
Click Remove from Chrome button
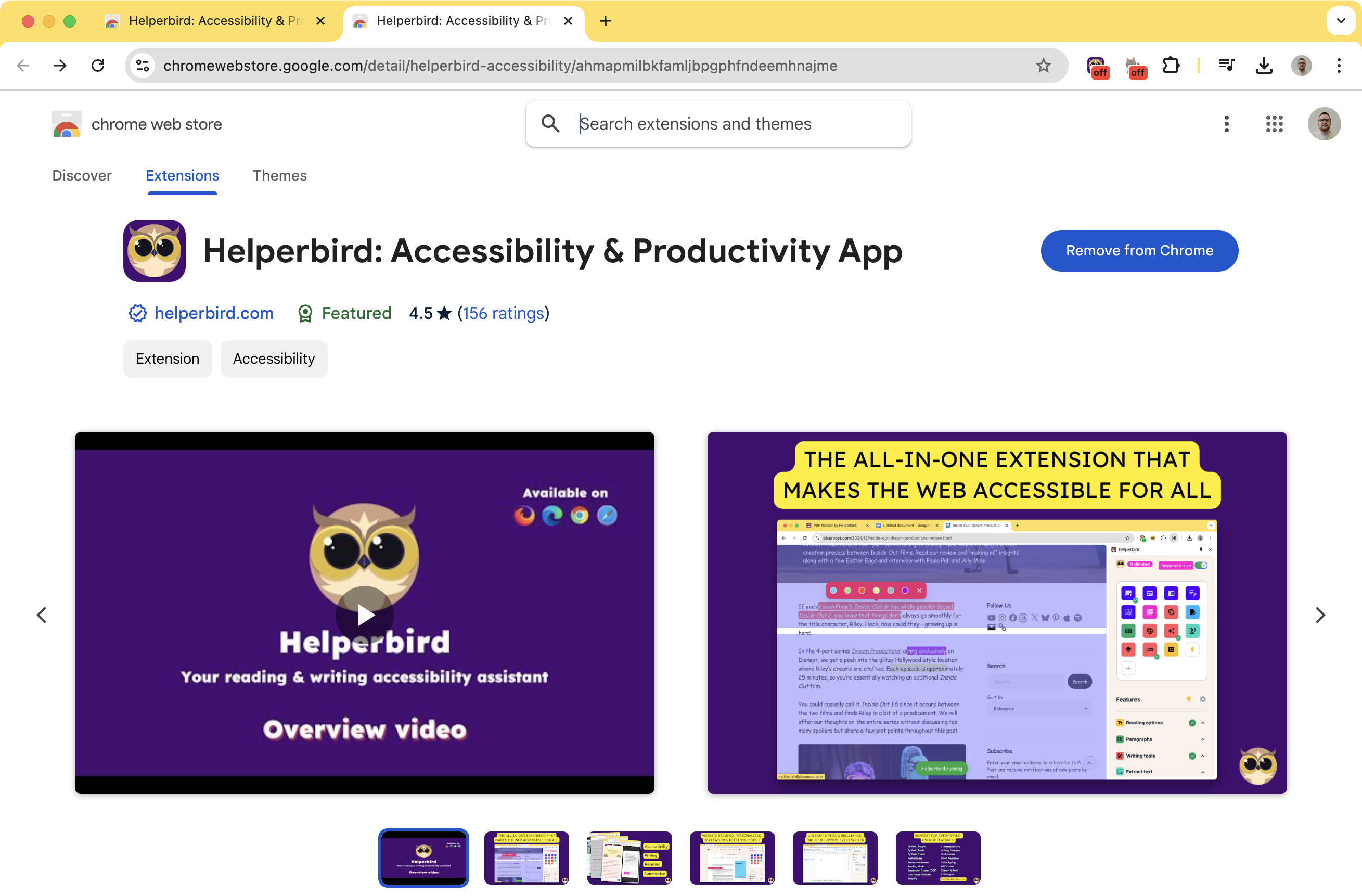(x=1139, y=250)
